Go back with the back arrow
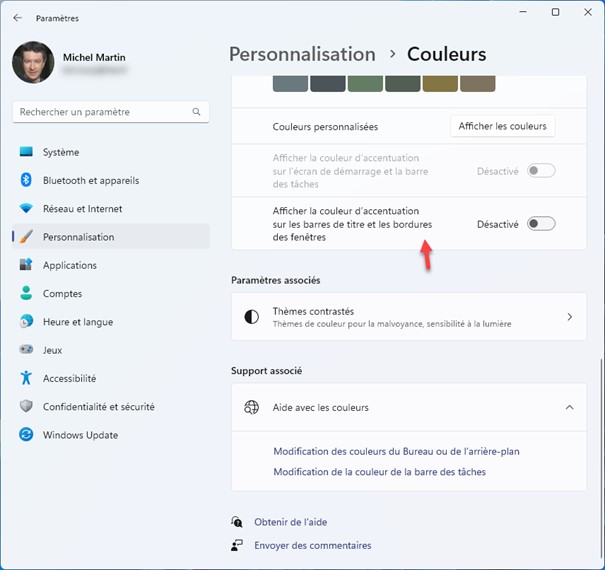This screenshot has height=570, width=605. (18, 18)
